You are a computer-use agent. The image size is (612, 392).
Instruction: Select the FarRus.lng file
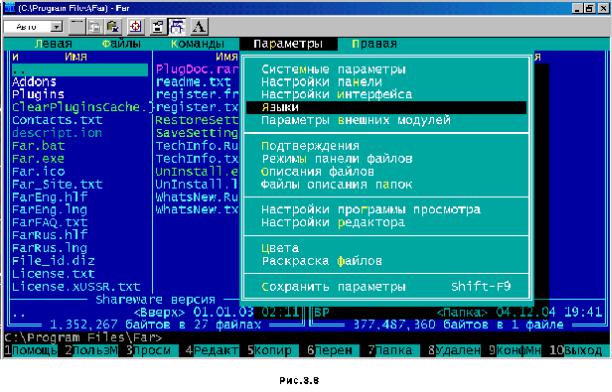[50, 248]
